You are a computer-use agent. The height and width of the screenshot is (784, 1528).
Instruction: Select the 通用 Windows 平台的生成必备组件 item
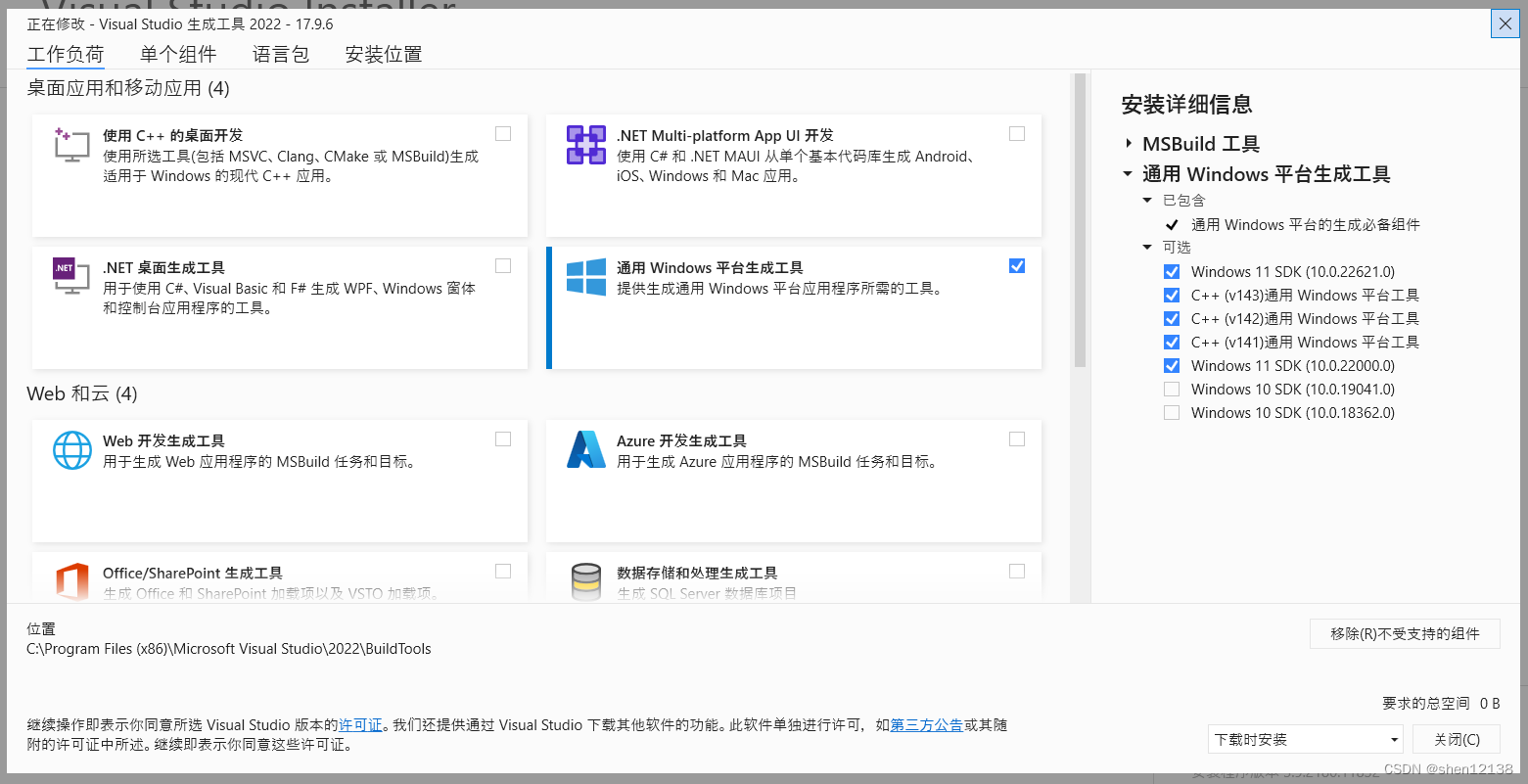(x=1305, y=224)
